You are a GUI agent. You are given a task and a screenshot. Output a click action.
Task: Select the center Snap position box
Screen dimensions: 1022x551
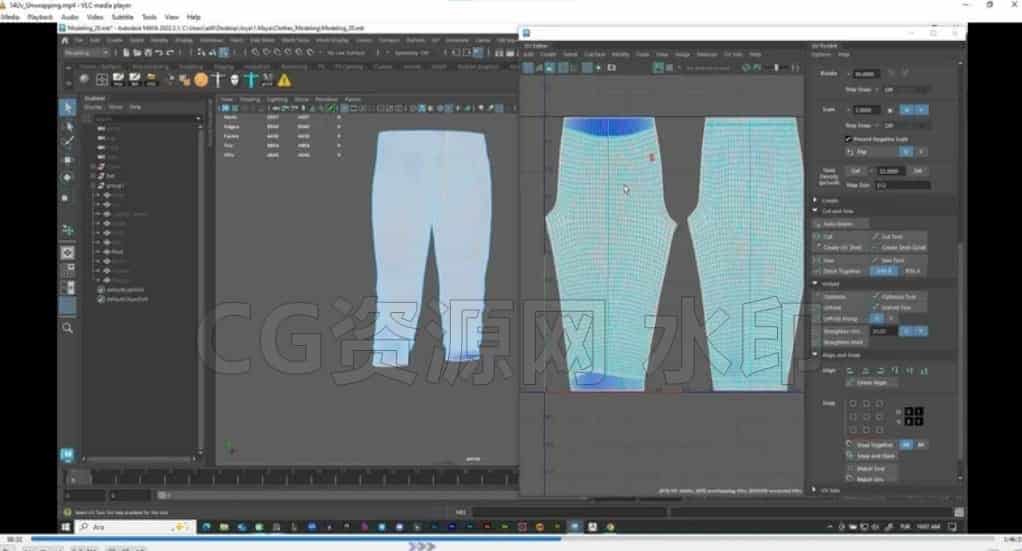[x=866, y=417]
